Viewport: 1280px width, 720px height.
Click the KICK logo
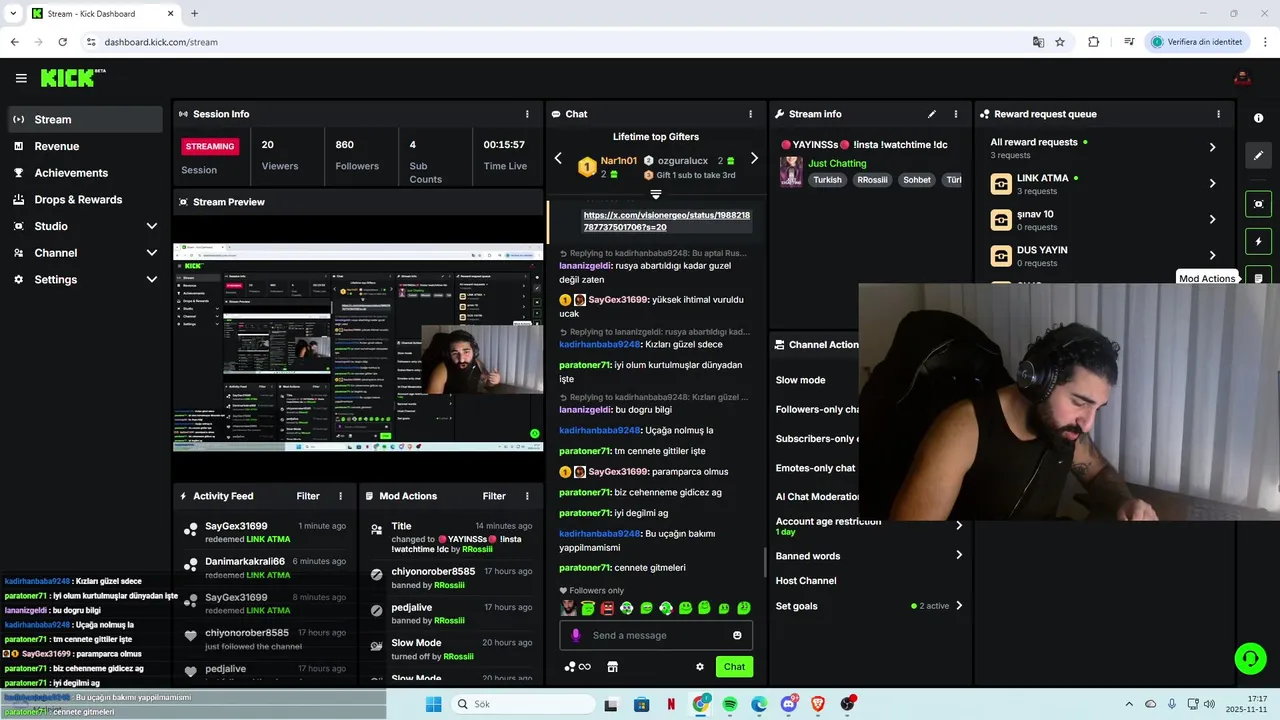pyautogui.click(x=73, y=78)
